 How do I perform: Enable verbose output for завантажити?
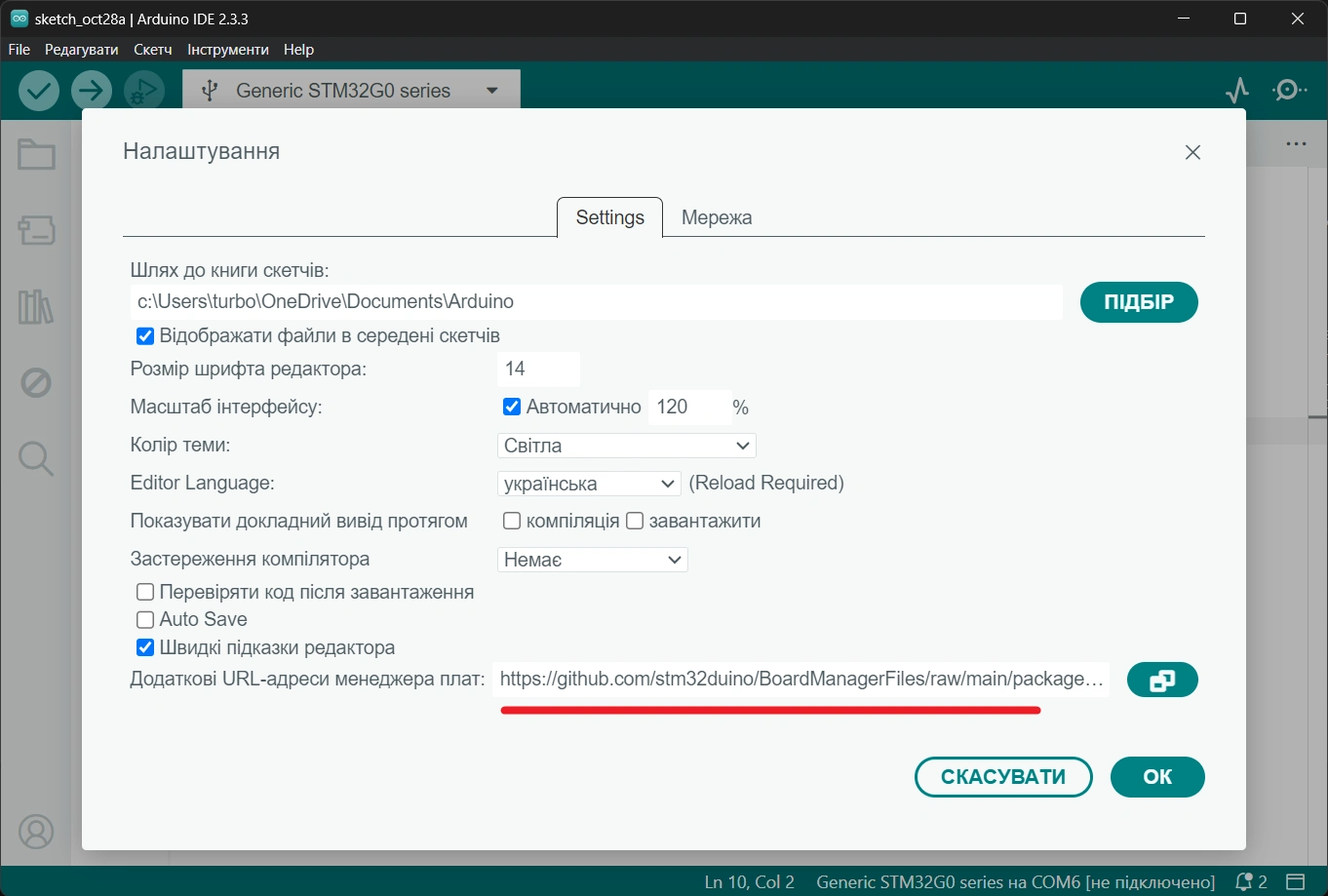[x=635, y=521]
